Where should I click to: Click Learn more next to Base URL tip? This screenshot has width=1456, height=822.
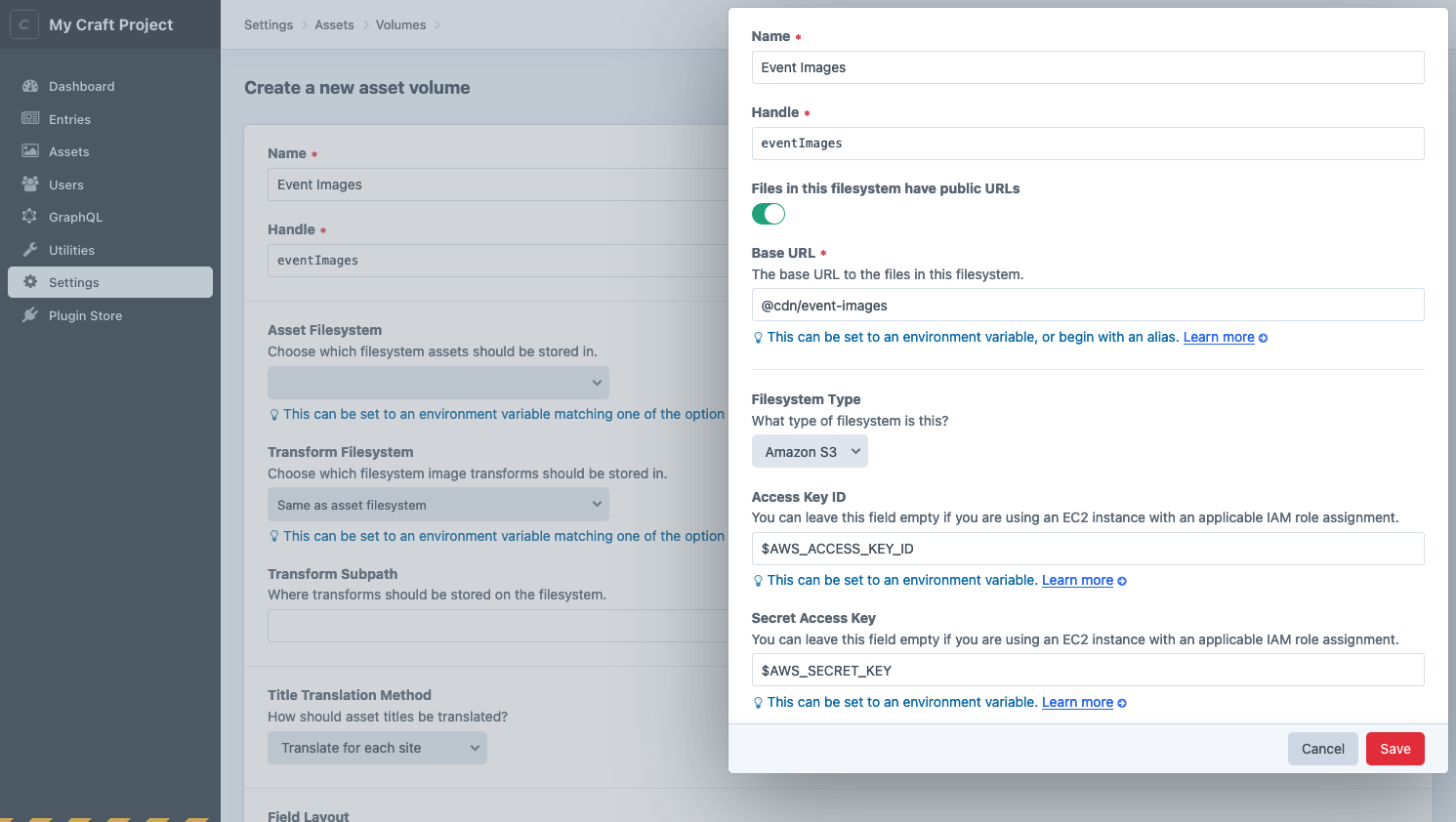point(1219,336)
